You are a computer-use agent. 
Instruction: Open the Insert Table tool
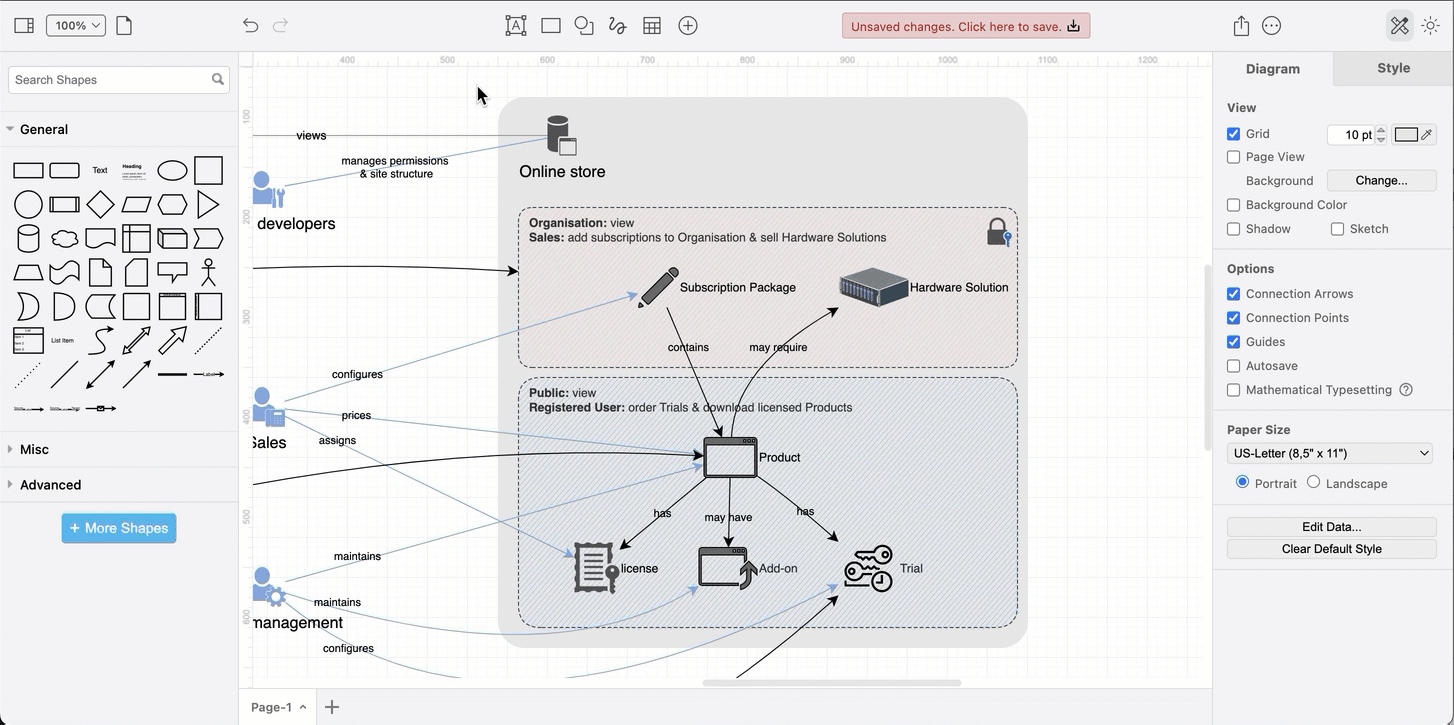point(652,25)
